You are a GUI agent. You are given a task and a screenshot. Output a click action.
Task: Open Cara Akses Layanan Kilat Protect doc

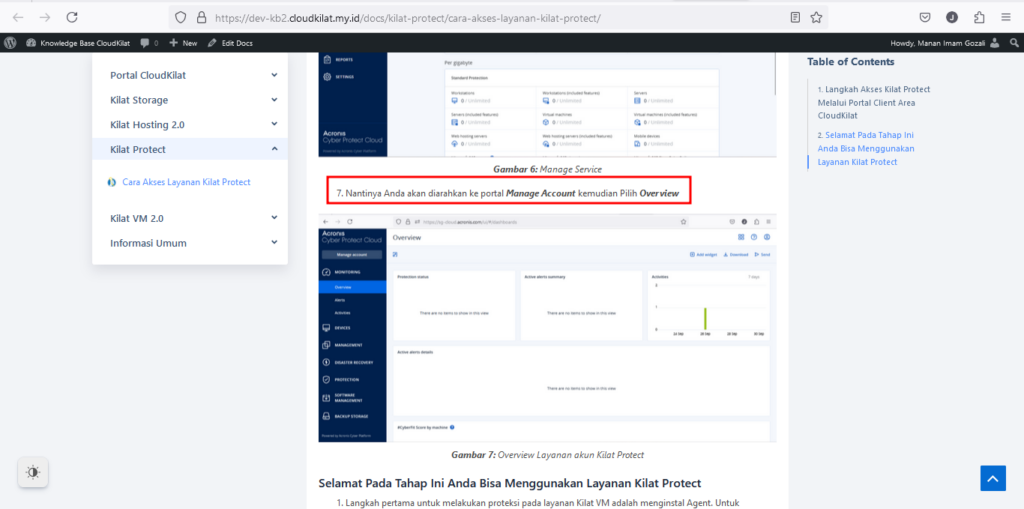(x=186, y=182)
